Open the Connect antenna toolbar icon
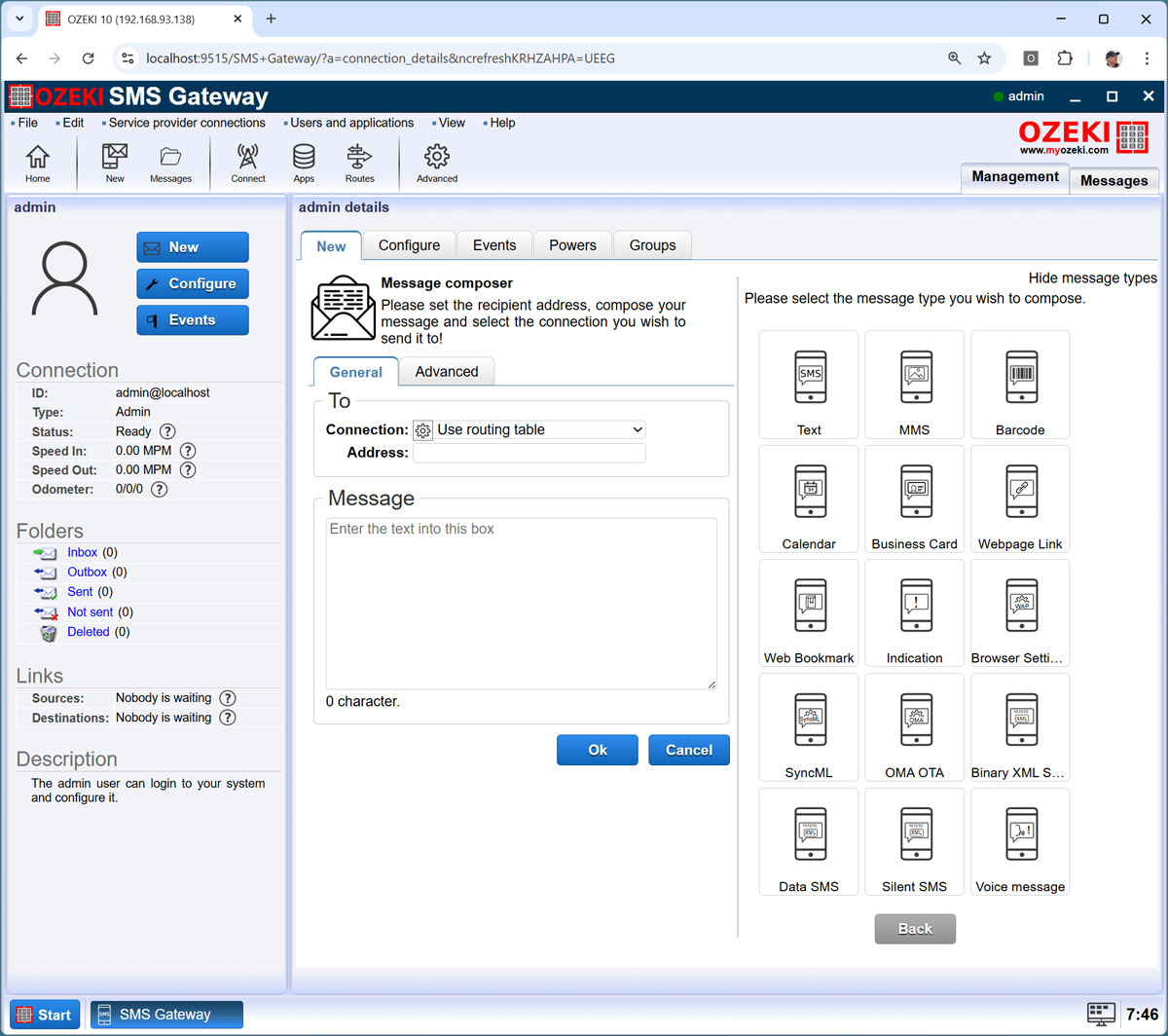This screenshot has height=1036, width=1168. [x=248, y=164]
